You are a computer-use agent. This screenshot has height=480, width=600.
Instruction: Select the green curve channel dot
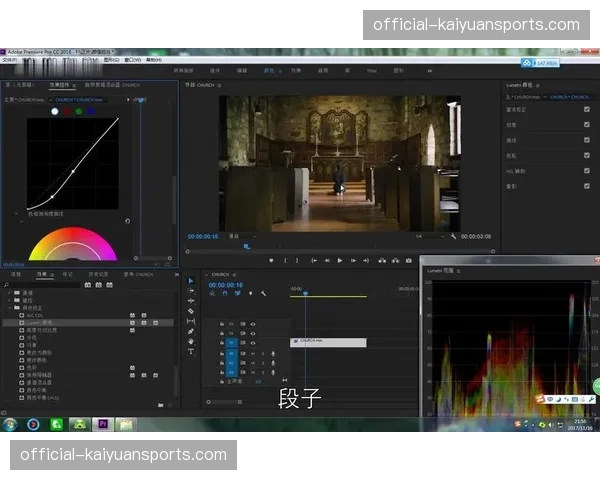click(79, 111)
